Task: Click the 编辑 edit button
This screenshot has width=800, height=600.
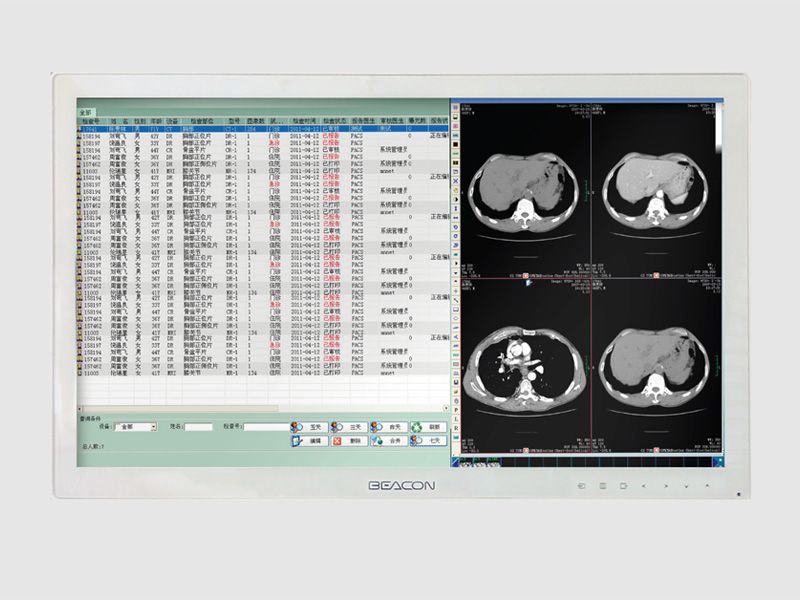Action: [309, 440]
